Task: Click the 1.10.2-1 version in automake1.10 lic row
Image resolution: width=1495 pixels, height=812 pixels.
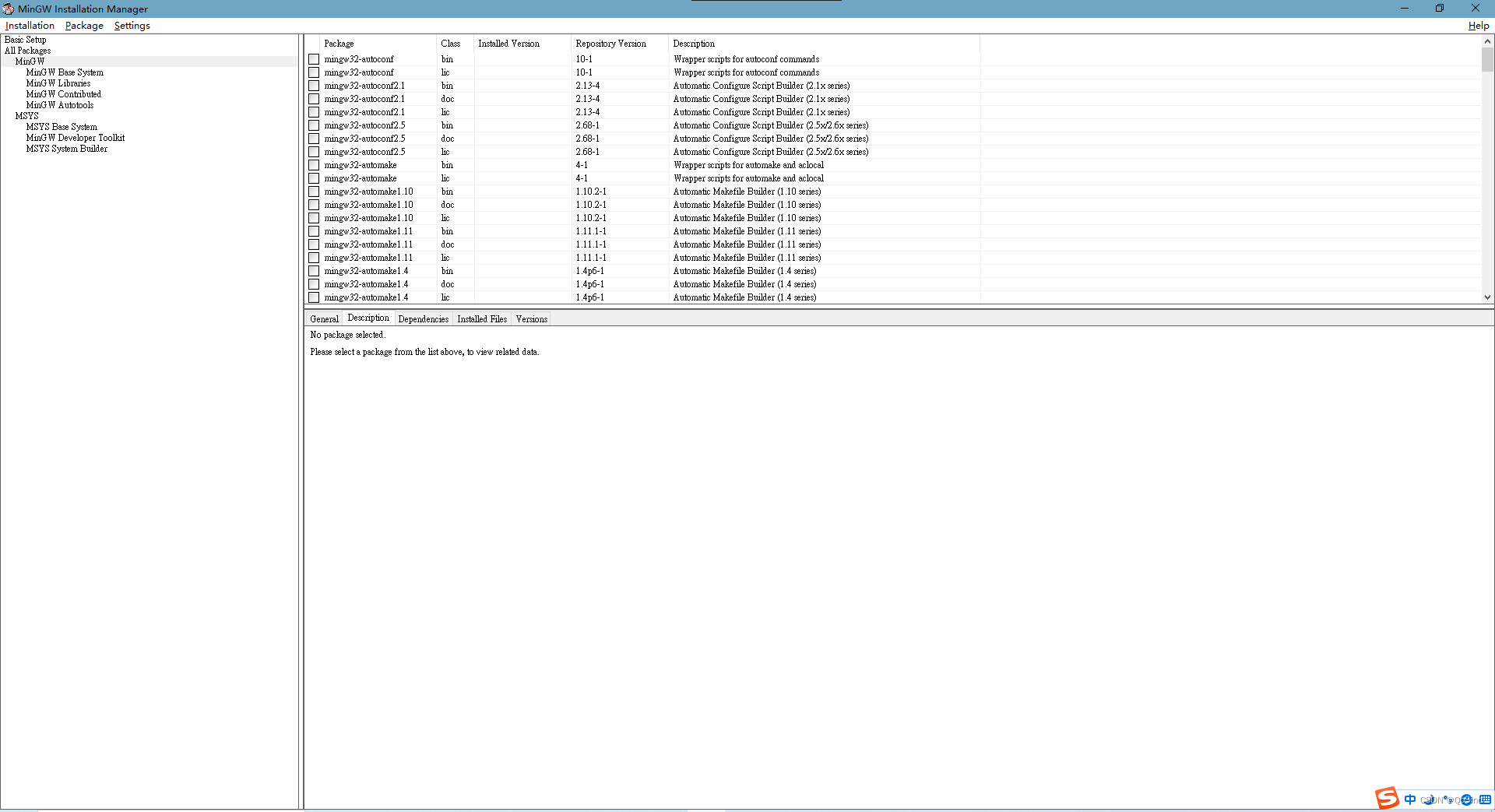Action: tap(591, 218)
